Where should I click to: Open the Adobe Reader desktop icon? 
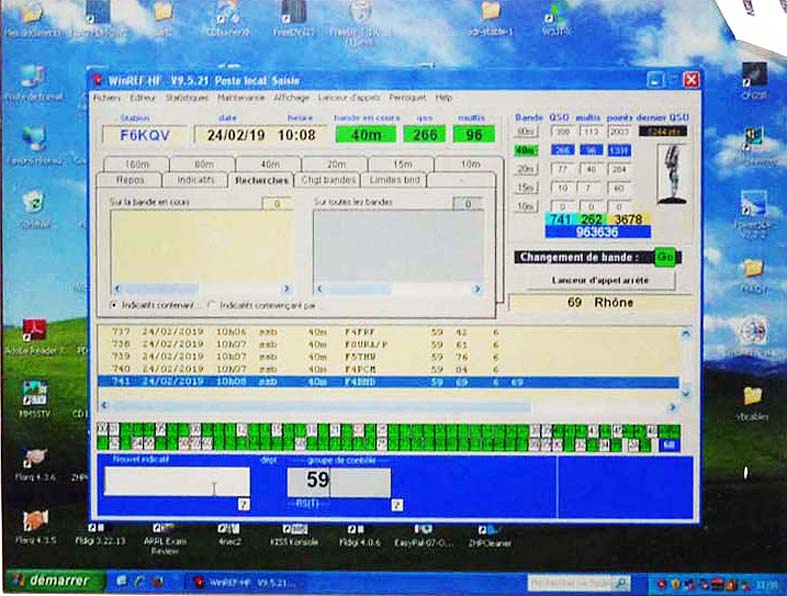point(36,330)
